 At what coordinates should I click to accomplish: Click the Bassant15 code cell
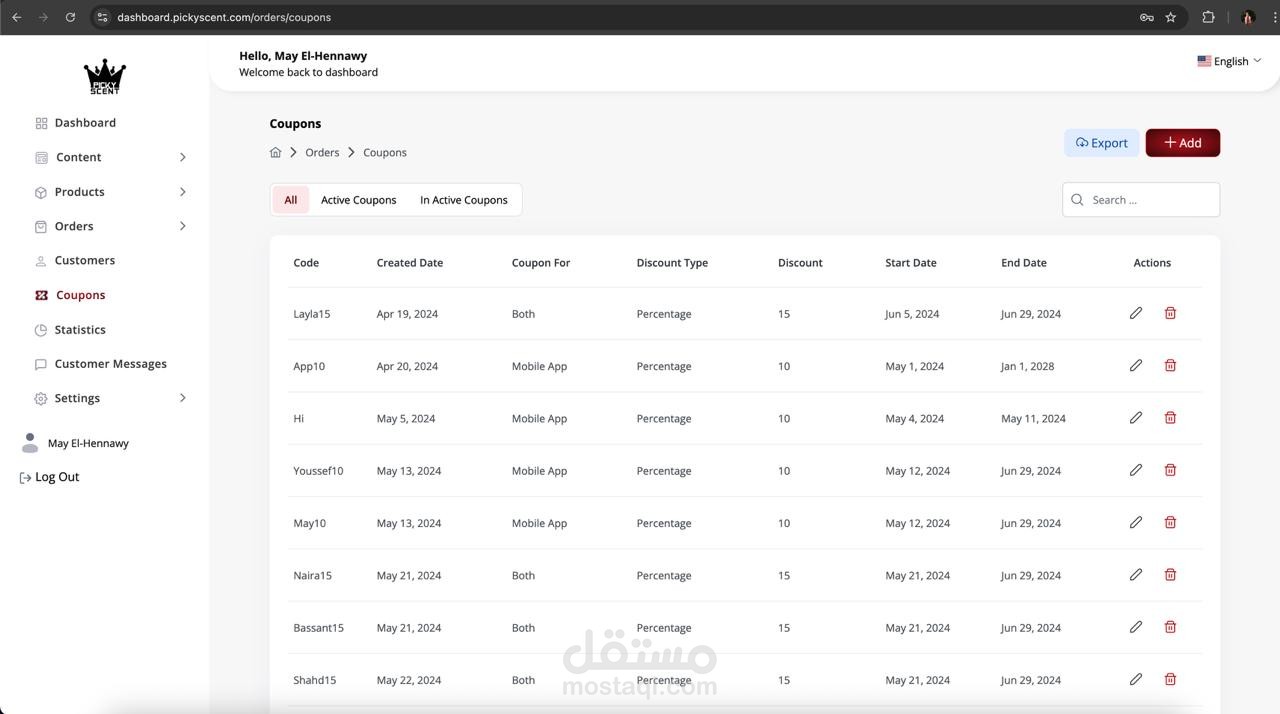pos(318,628)
